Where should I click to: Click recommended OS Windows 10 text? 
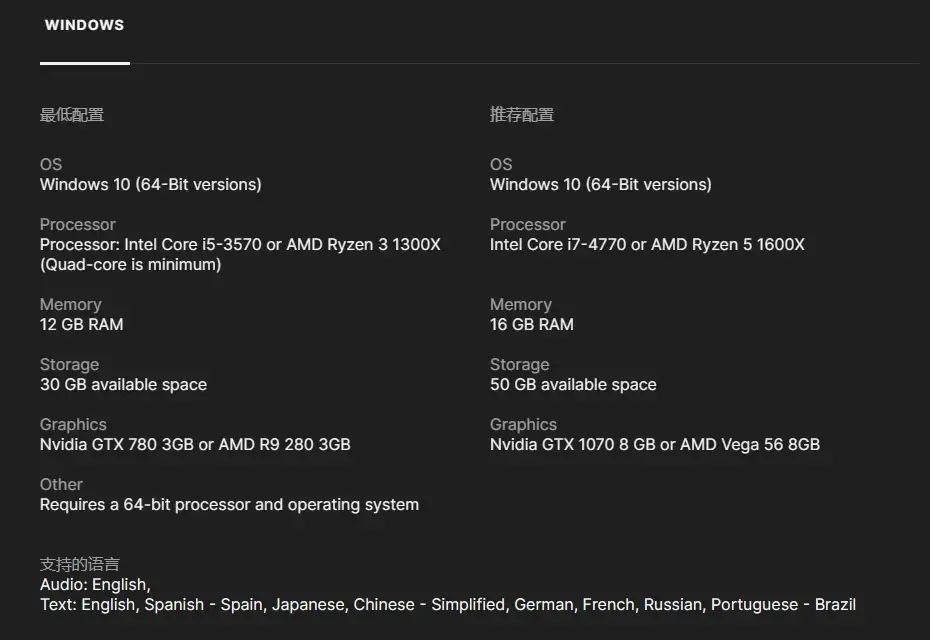coord(600,184)
